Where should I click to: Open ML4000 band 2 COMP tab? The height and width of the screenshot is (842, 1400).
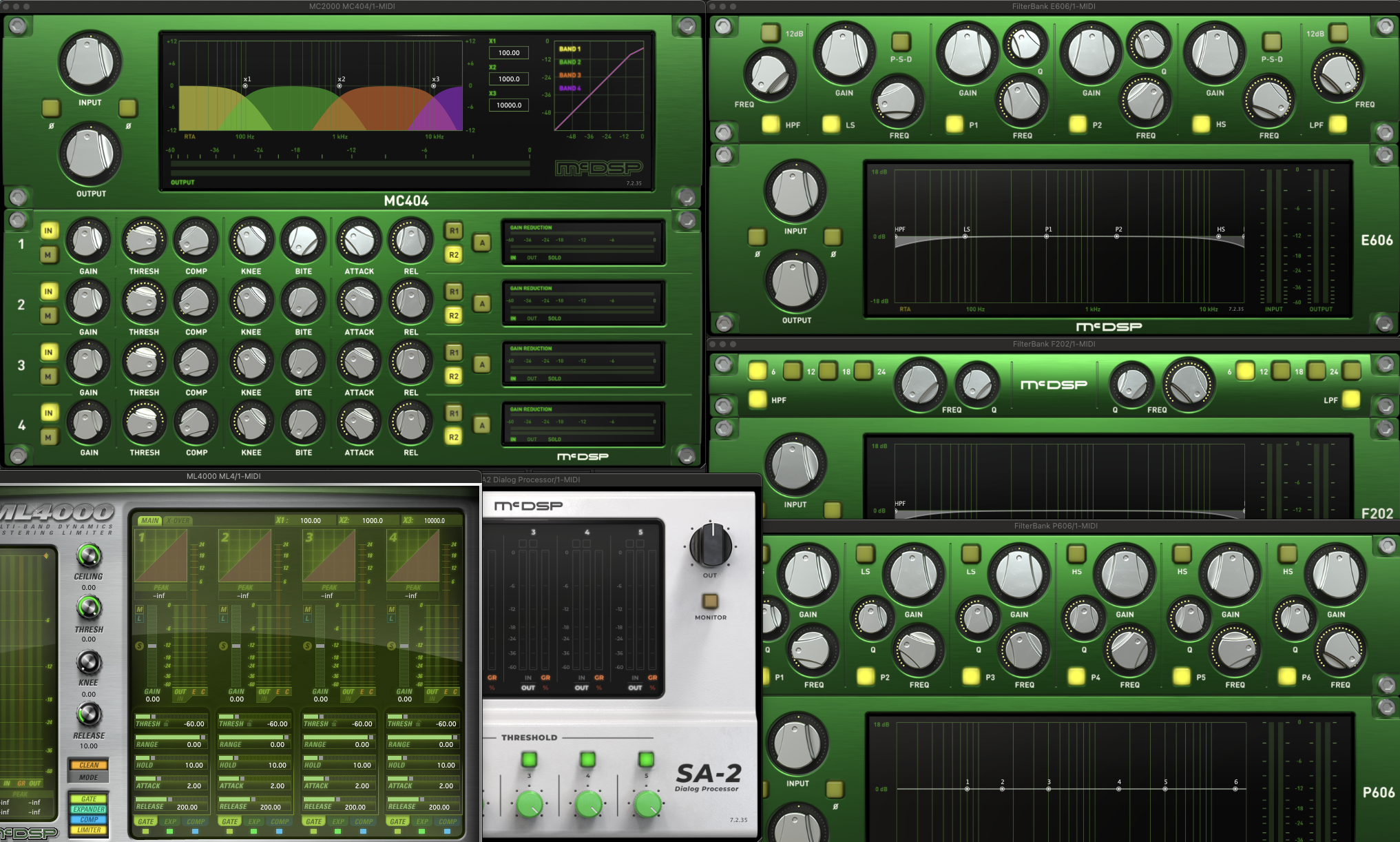[x=280, y=821]
